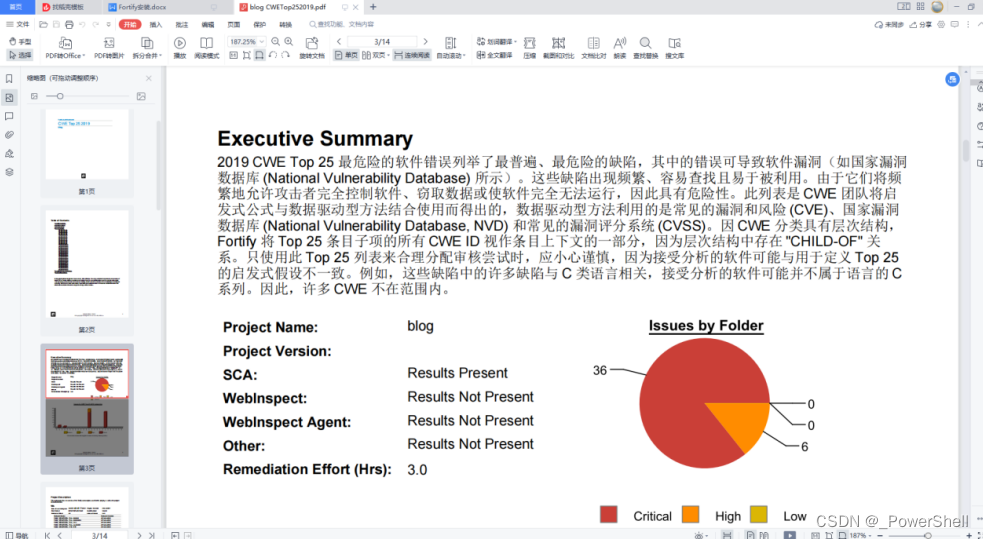Open the File (文件) menu
Image resolution: width=983 pixels, height=539 pixels.
pyautogui.click(x=18, y=24)
